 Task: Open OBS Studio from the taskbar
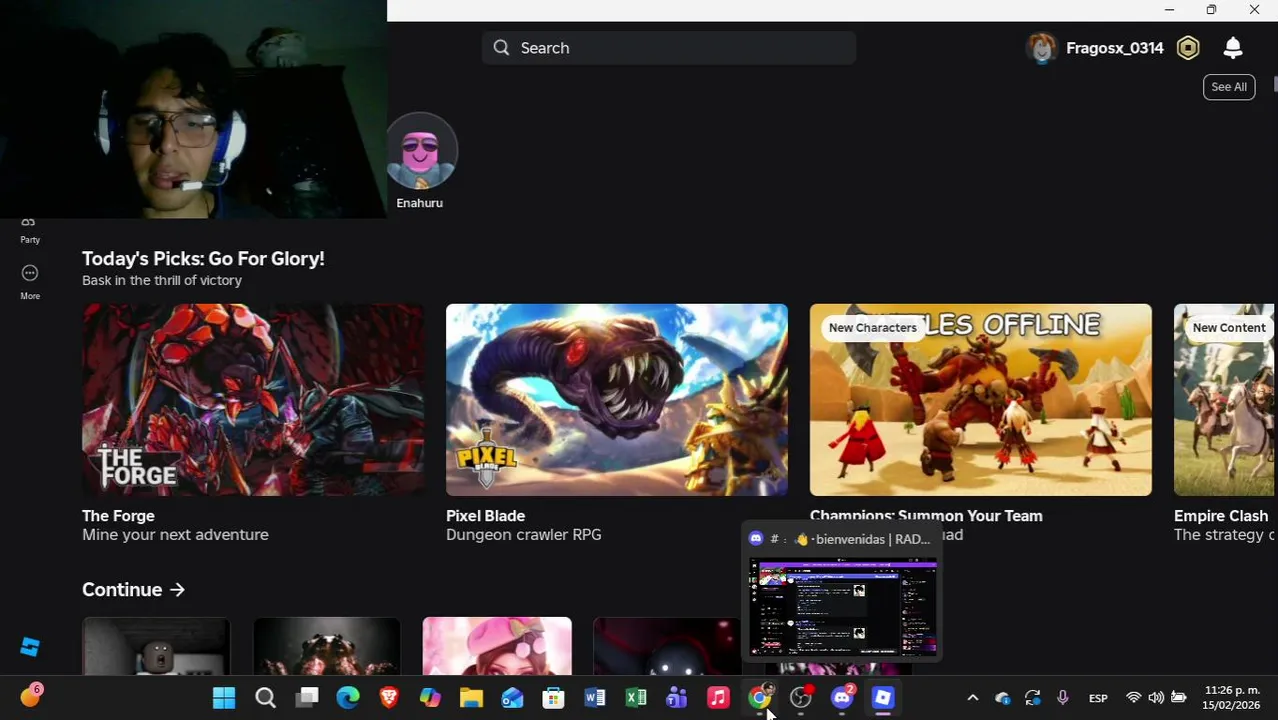pyautogui.click(x=800, y=698)
